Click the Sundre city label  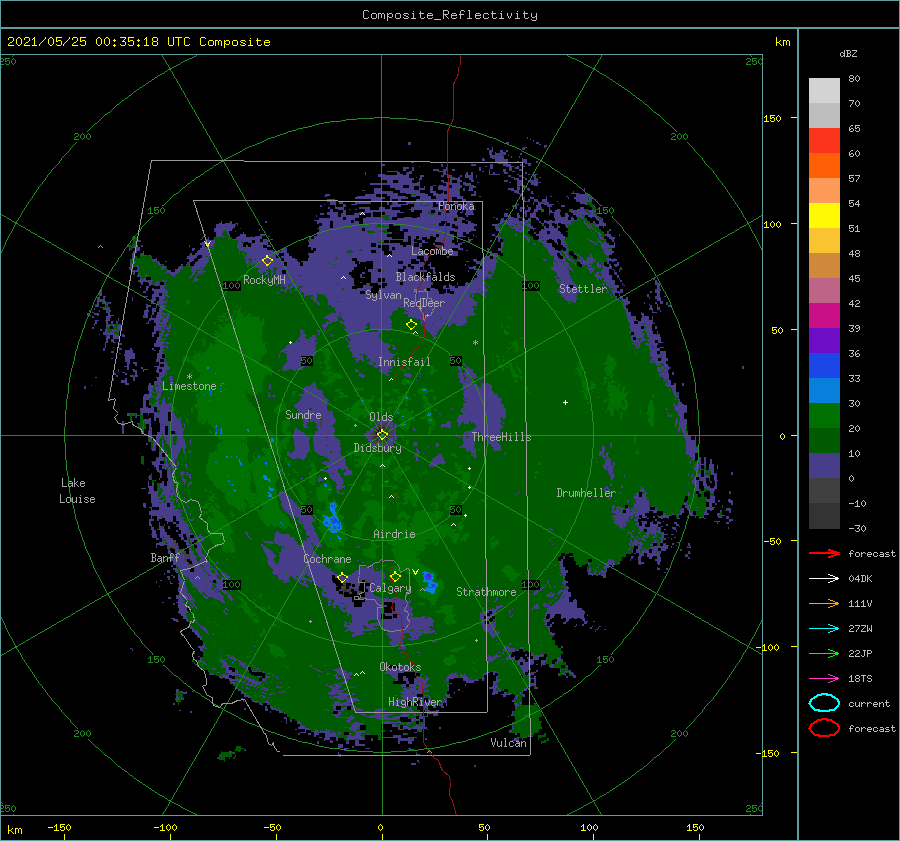point(303,415)
